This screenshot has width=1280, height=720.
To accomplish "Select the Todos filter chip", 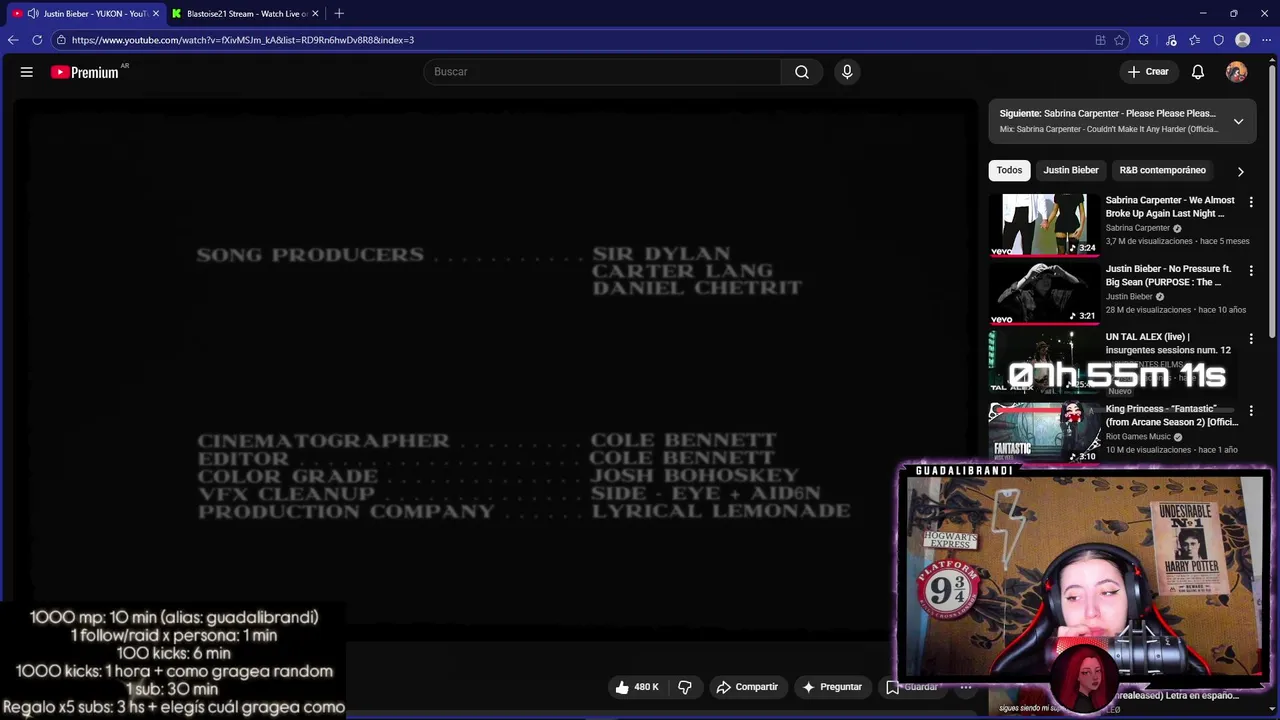I will click(x=1009, y=170).
